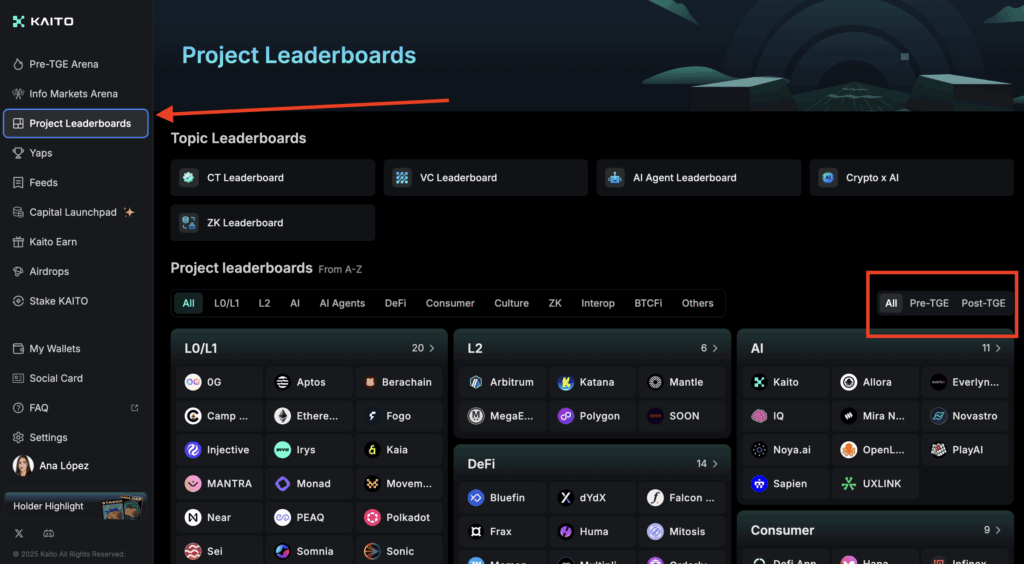Open the Polkadot project icon

(371, 517)
